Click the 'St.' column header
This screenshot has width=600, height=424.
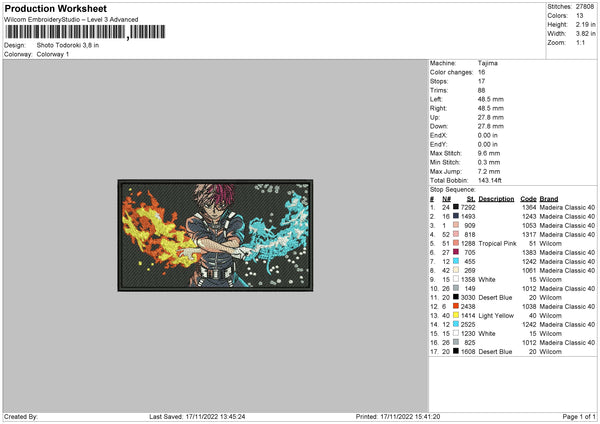(471, 199)
